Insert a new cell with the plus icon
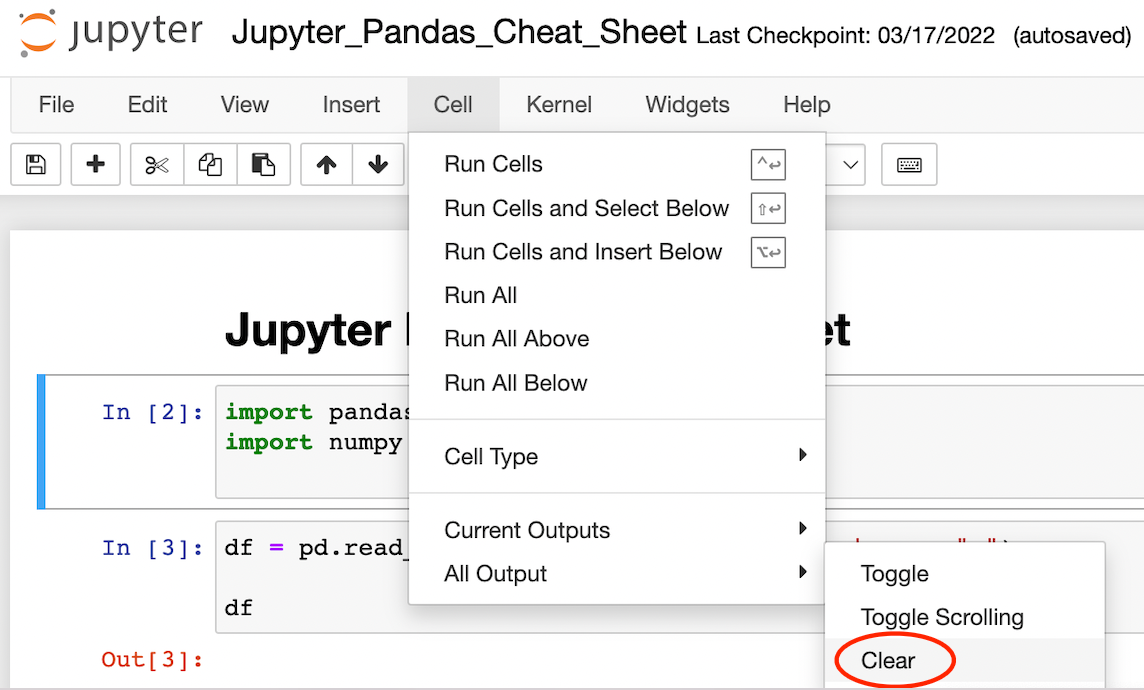The width and height of the screenshot is (1144, 690). tap(95, 165)
